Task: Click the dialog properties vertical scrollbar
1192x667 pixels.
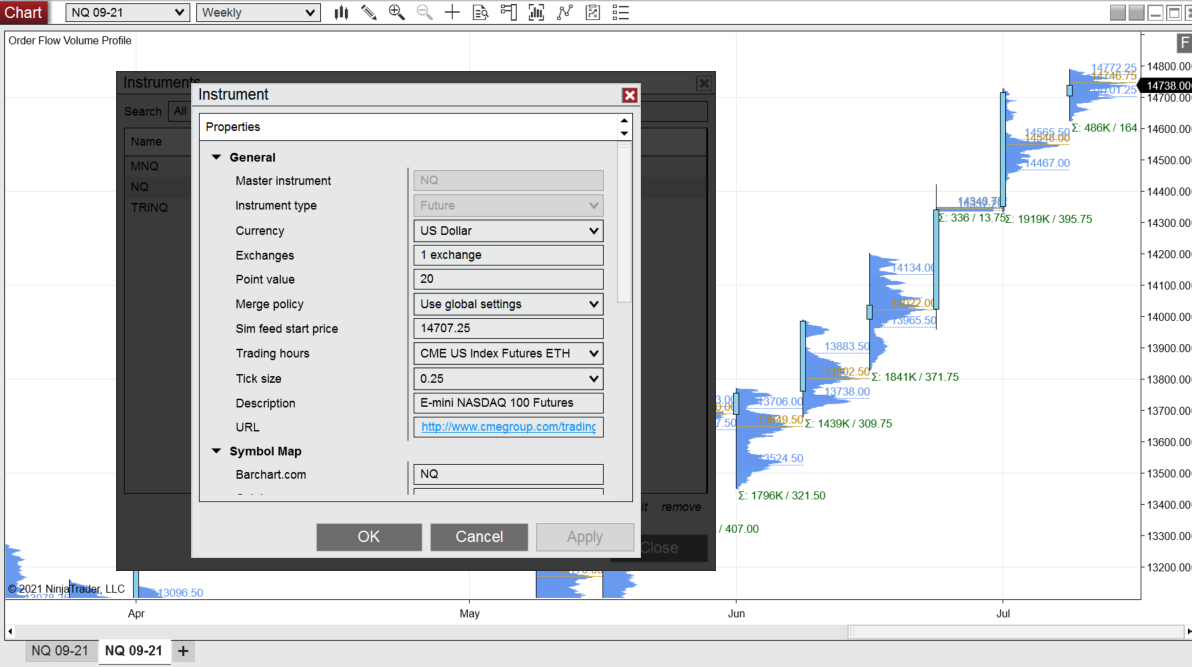Action: [x=624, y=223]
